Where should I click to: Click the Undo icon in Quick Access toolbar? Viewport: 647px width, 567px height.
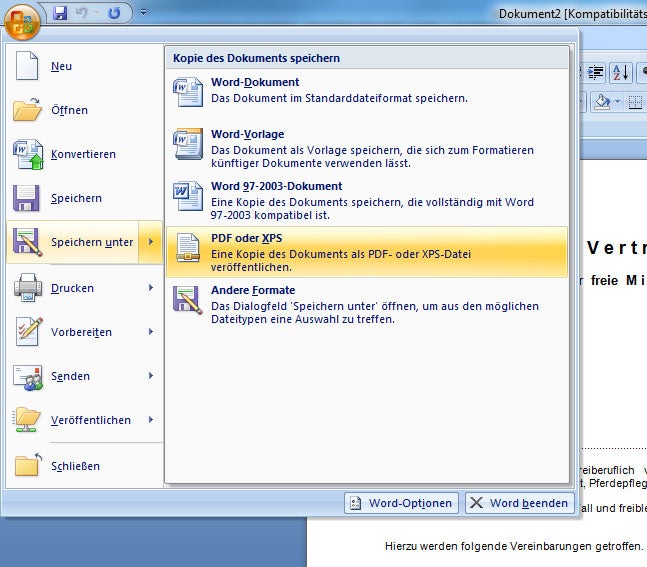[82, 13]
